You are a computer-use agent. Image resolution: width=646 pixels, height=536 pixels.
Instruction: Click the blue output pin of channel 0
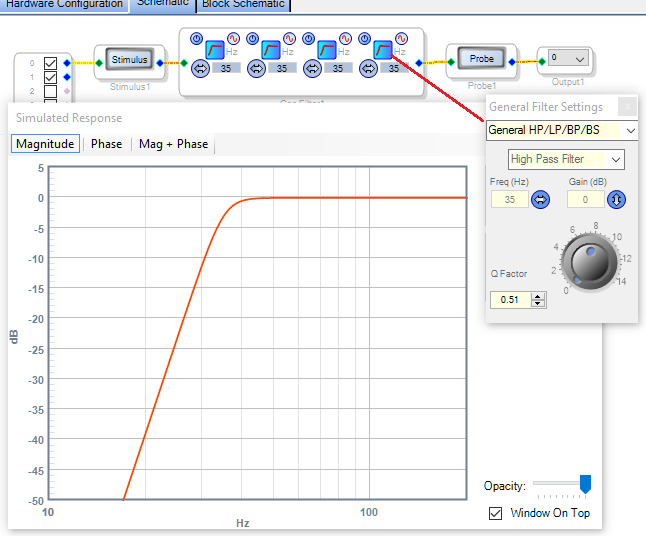[x=67, y=63]
